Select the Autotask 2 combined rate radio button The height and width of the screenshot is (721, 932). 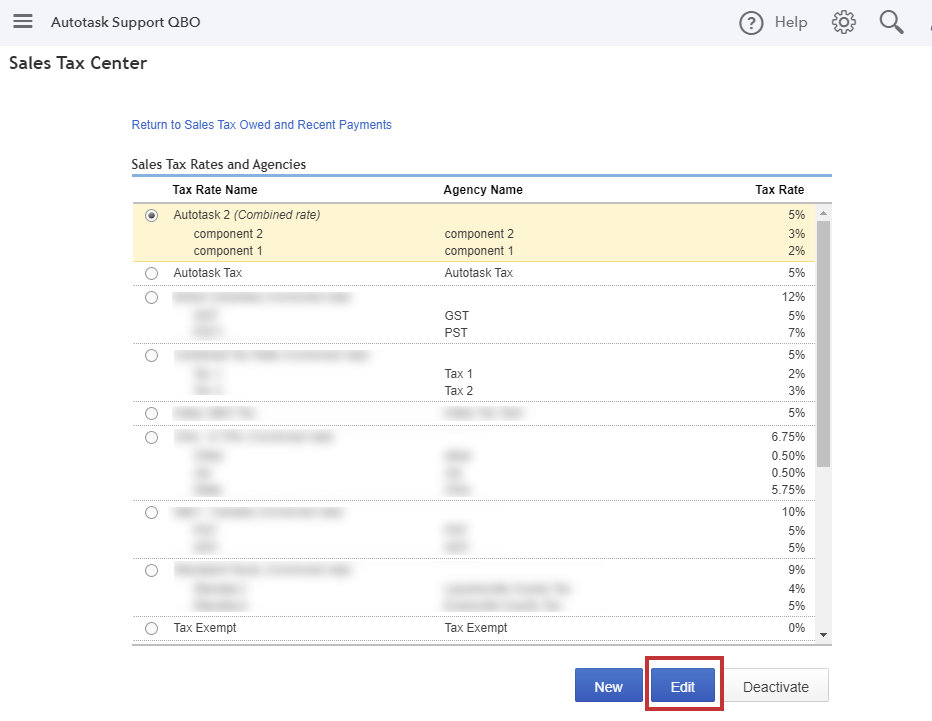click(152, 214)
